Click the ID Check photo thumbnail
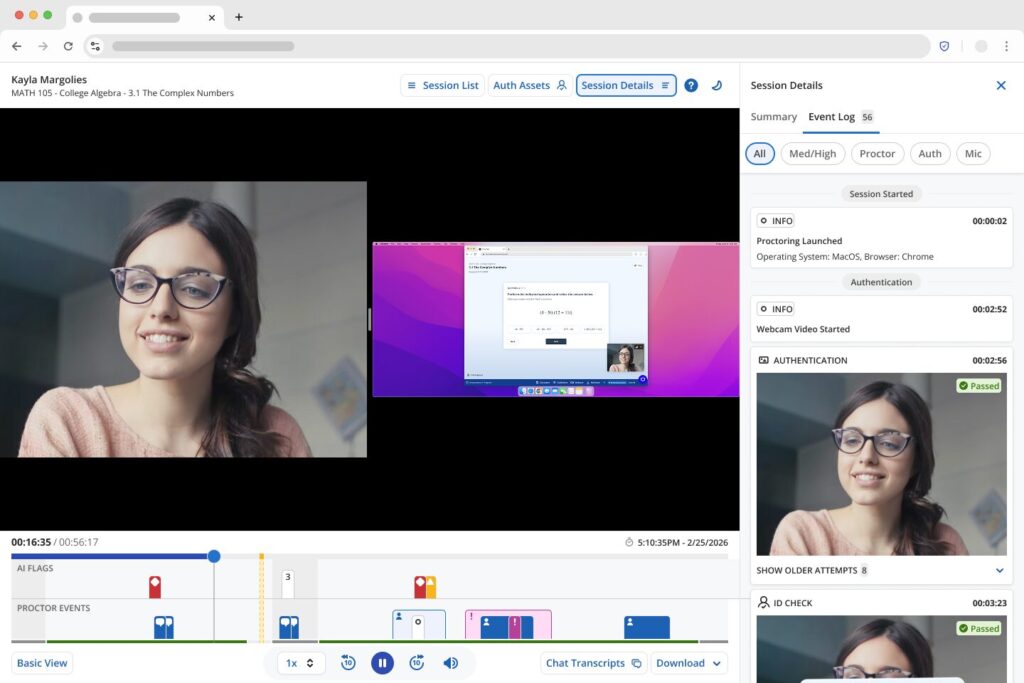Screen dimensions: 1024x683 point(881,649)
